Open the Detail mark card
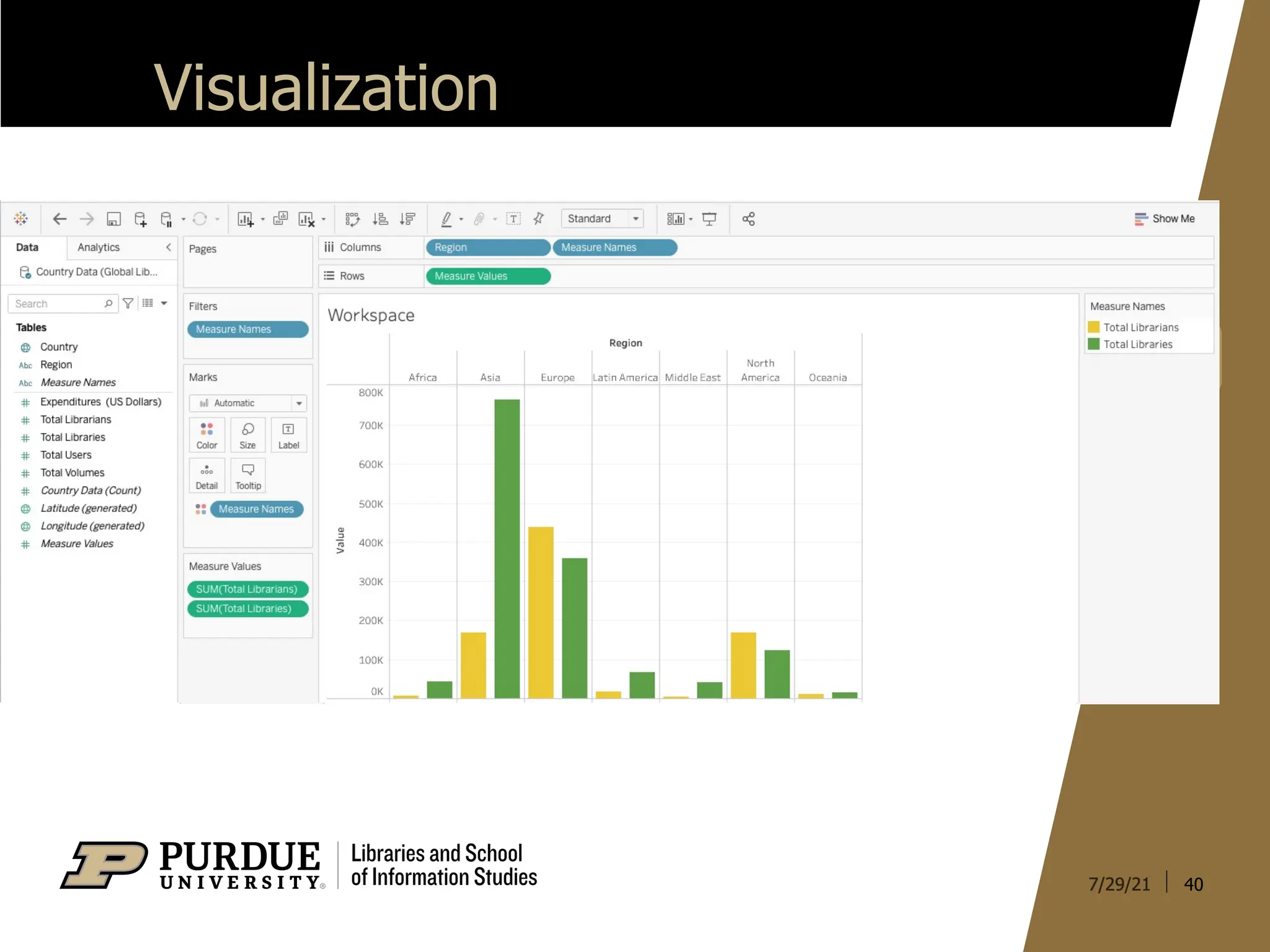Viewport: 1270px width, 952px height. [x=206, y=475]
